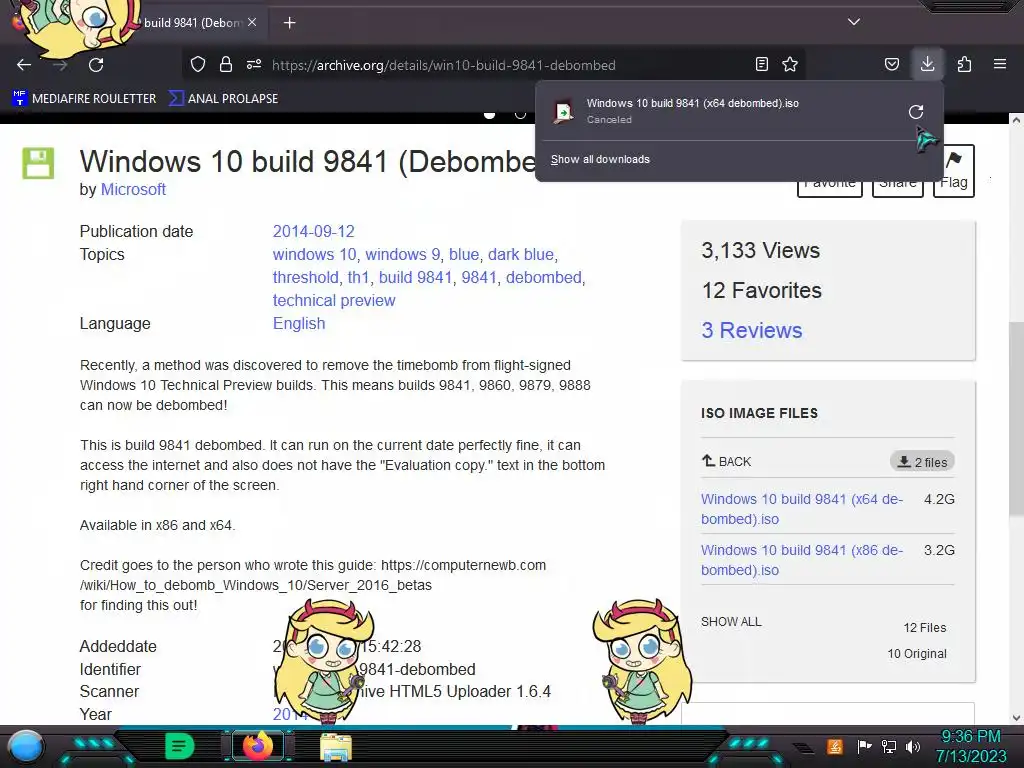Open the 'threshold' topic link
Screen dimensions: 1024x768
tap(306, 278)
